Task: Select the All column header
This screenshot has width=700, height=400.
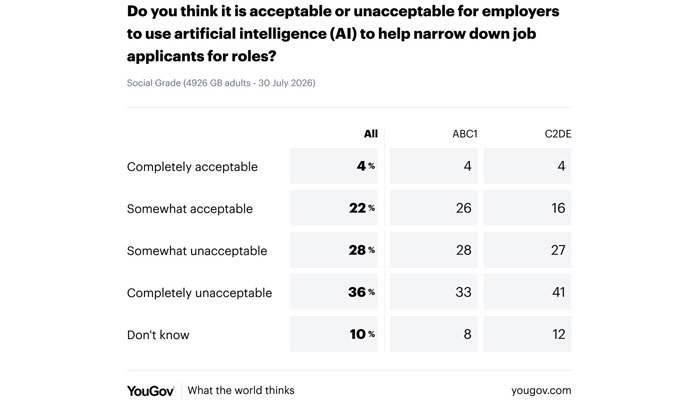Action: click(371, 134)
